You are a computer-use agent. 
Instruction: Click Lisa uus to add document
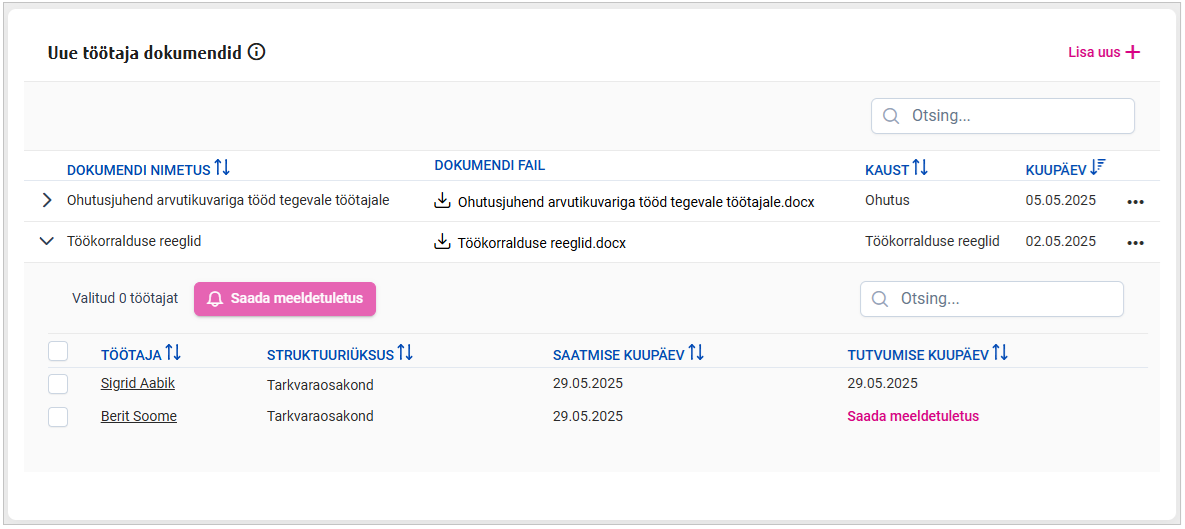pyautogui.click(x=1104, y=53)
